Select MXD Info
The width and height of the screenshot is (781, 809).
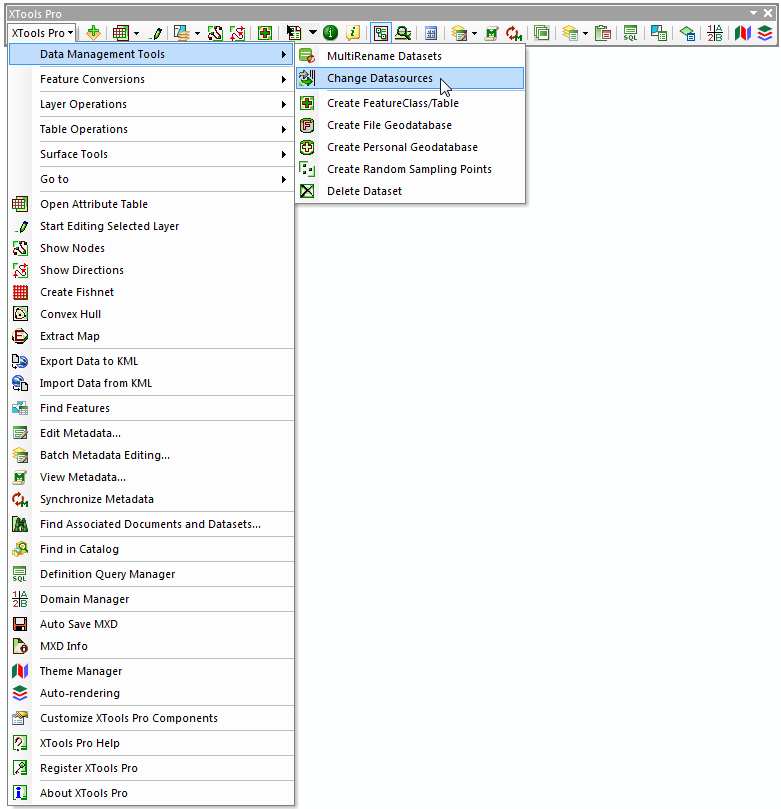pos(151,646)
